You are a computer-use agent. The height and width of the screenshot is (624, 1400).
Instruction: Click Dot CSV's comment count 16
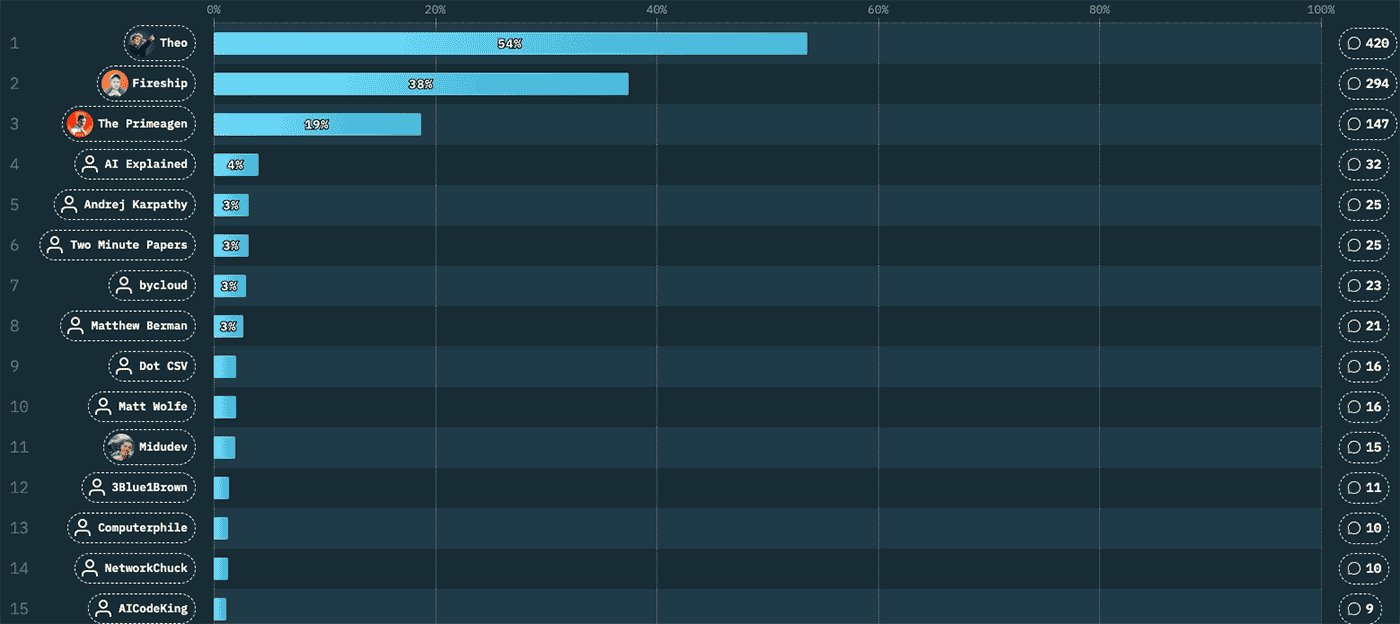[1374, 366]
